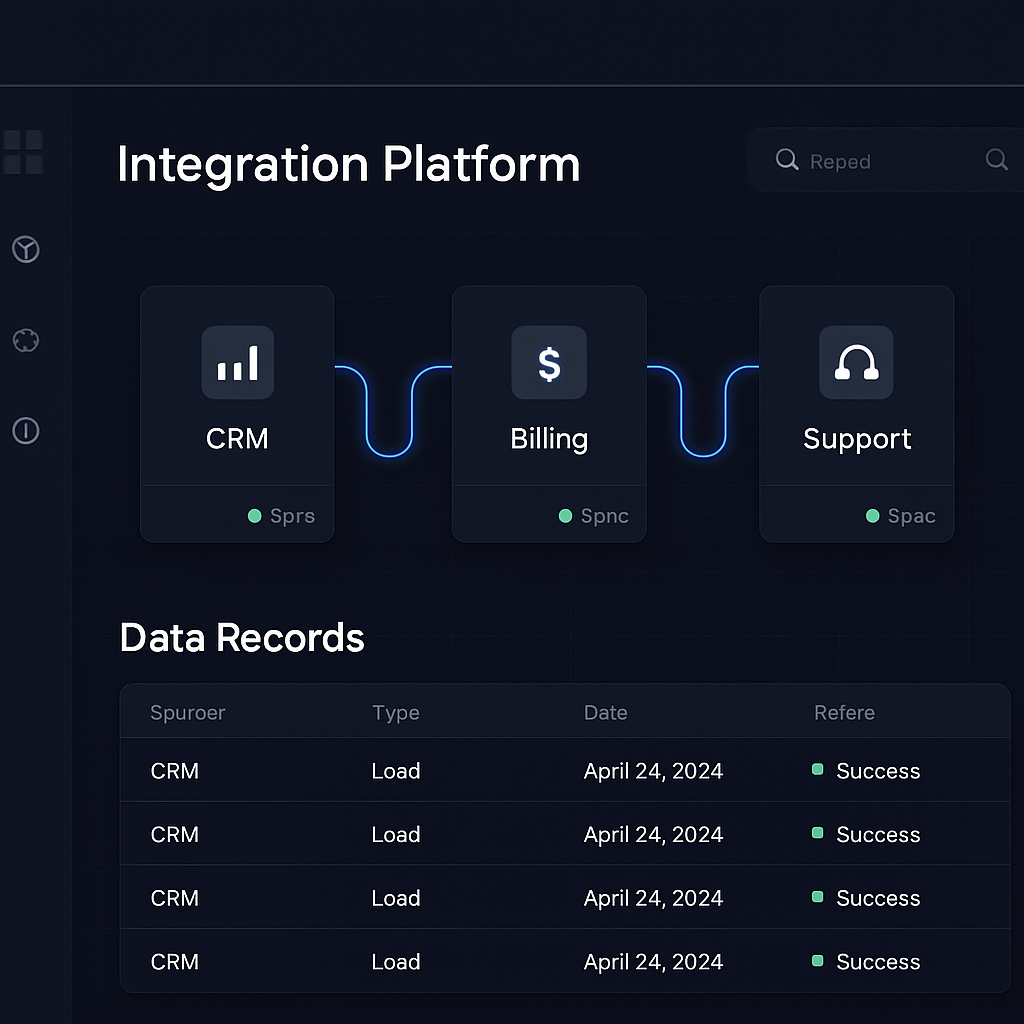Screen dimensions: 1024x1024
Task: Click the circled Y-shaped sidebar icon
Action: click(x=26, y=249)
